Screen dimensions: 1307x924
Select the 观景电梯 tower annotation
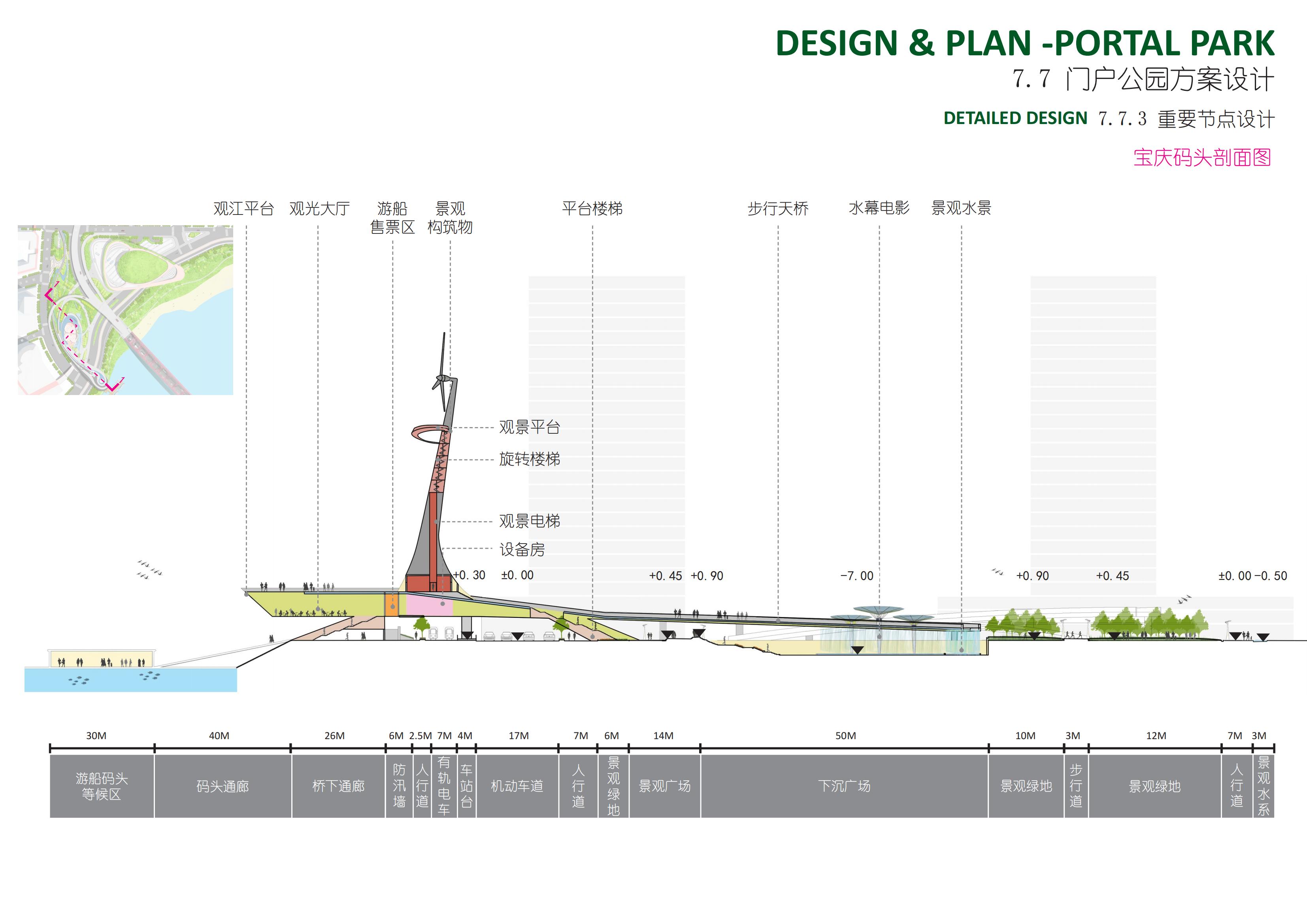(x=530, y=521)
